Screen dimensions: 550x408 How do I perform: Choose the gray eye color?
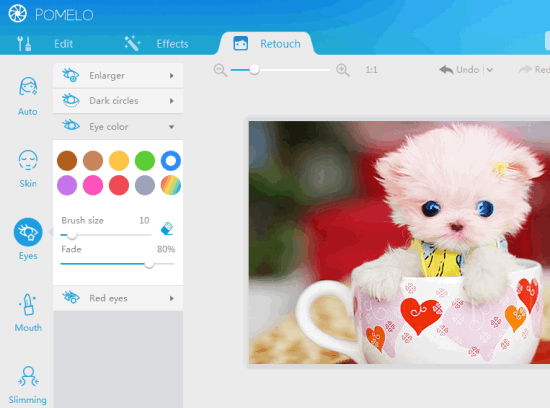[145, 185]
